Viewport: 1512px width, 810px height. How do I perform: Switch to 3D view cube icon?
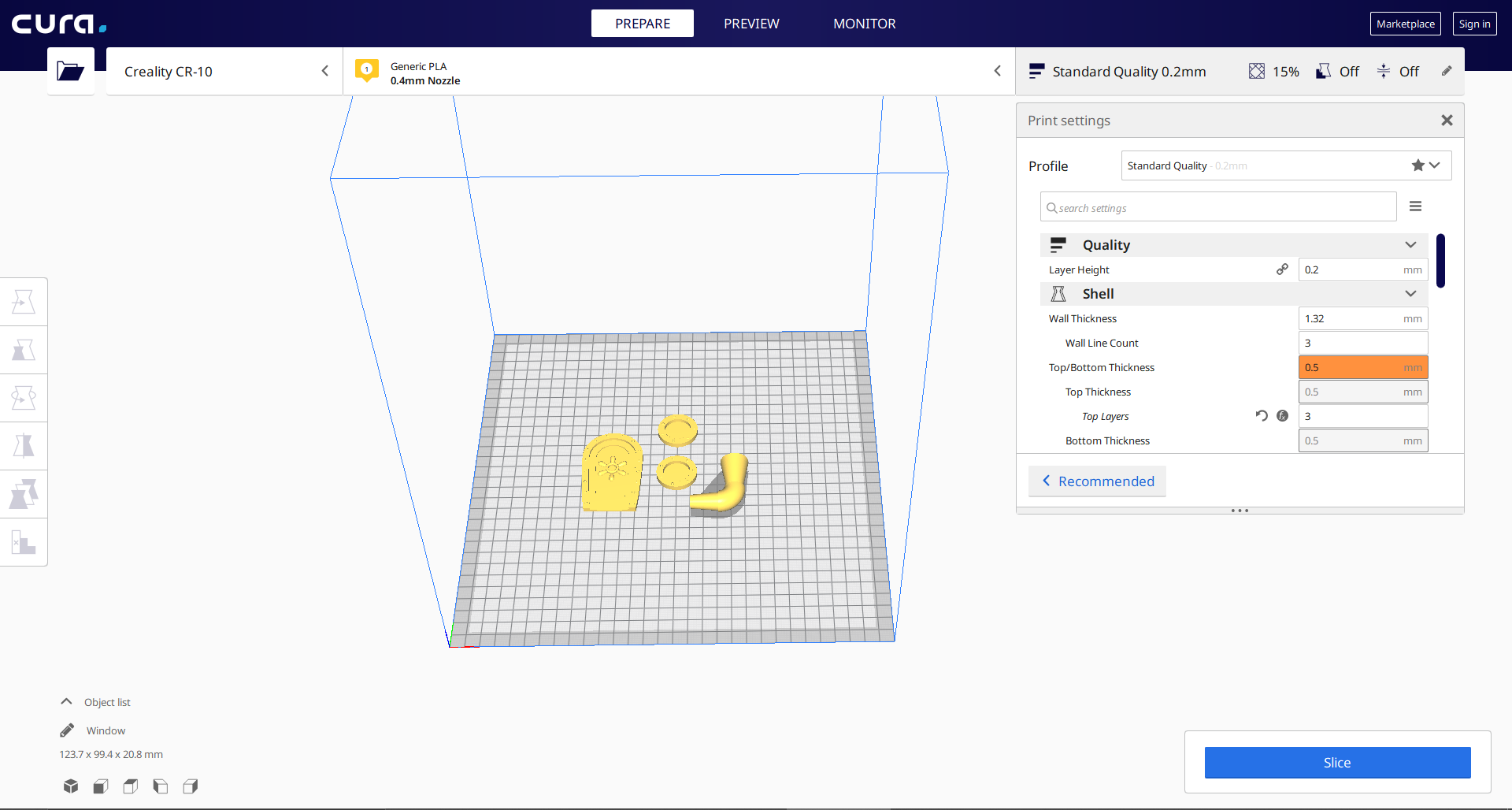click(71, 786)
